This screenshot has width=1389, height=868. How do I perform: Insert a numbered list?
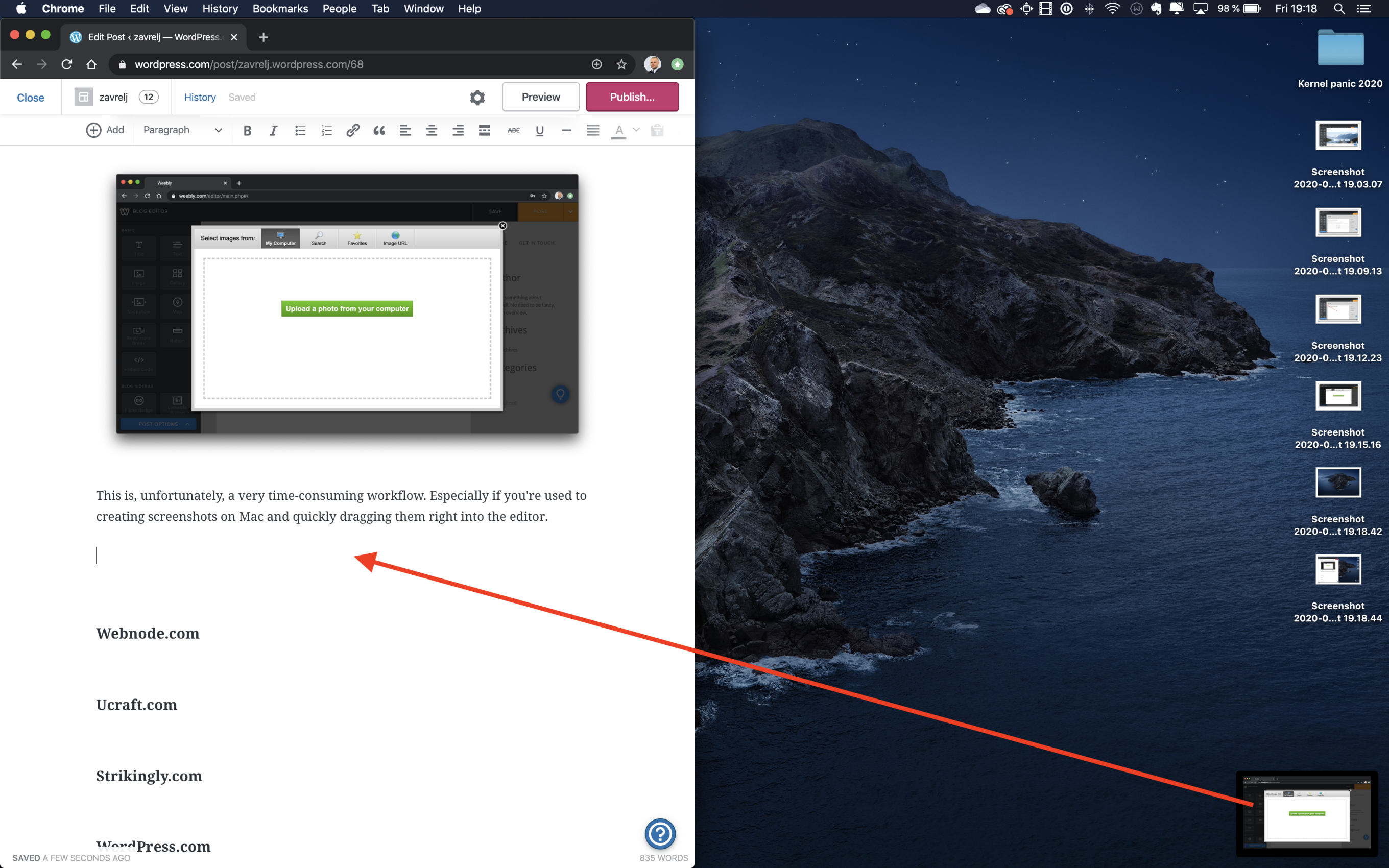point(327,130)
